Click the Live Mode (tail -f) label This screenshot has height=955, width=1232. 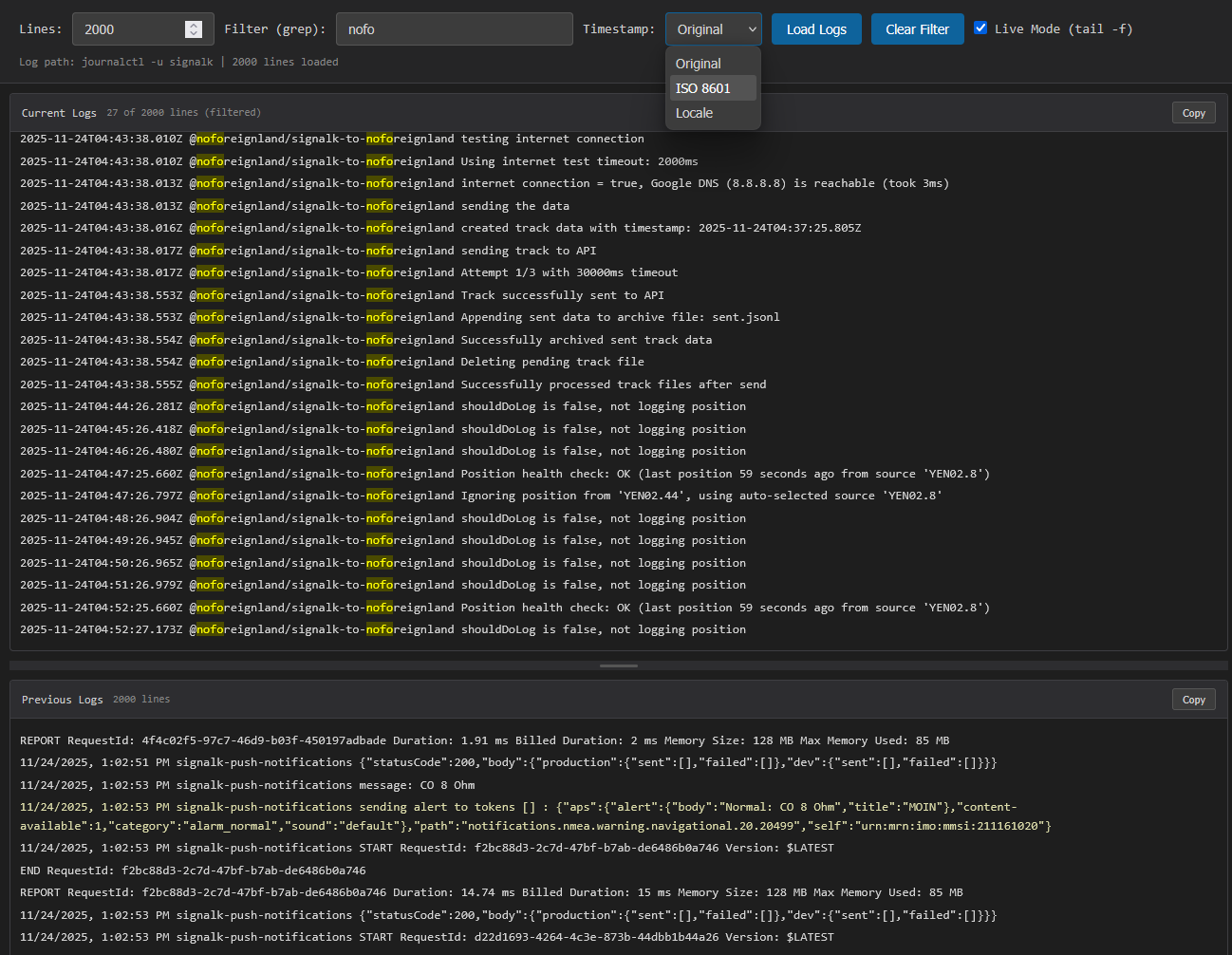pyautogui.click(x=1063, y=29)
